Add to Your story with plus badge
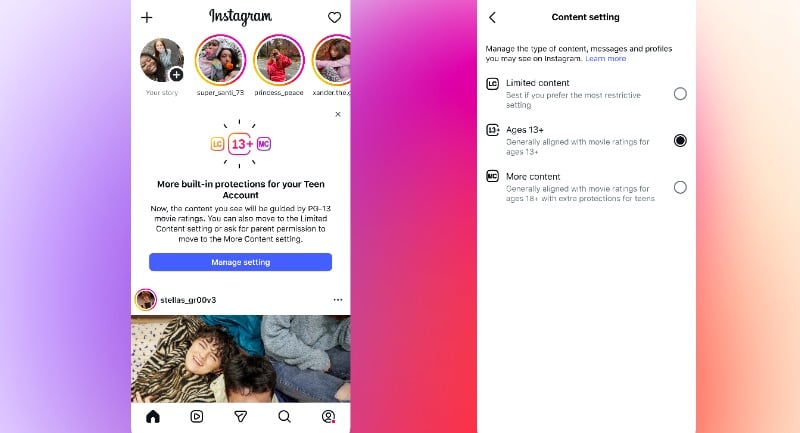This screenshot has height=433, width=800. tap(176, 75)
